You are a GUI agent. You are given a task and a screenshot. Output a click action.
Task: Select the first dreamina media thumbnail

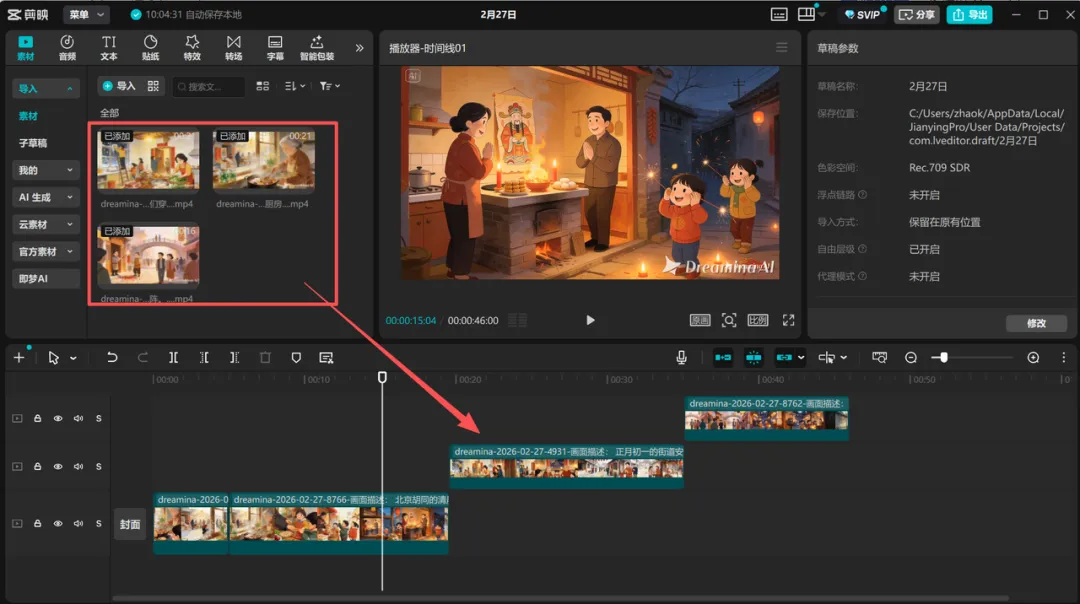pyautogui.click(x=148, y=160)
